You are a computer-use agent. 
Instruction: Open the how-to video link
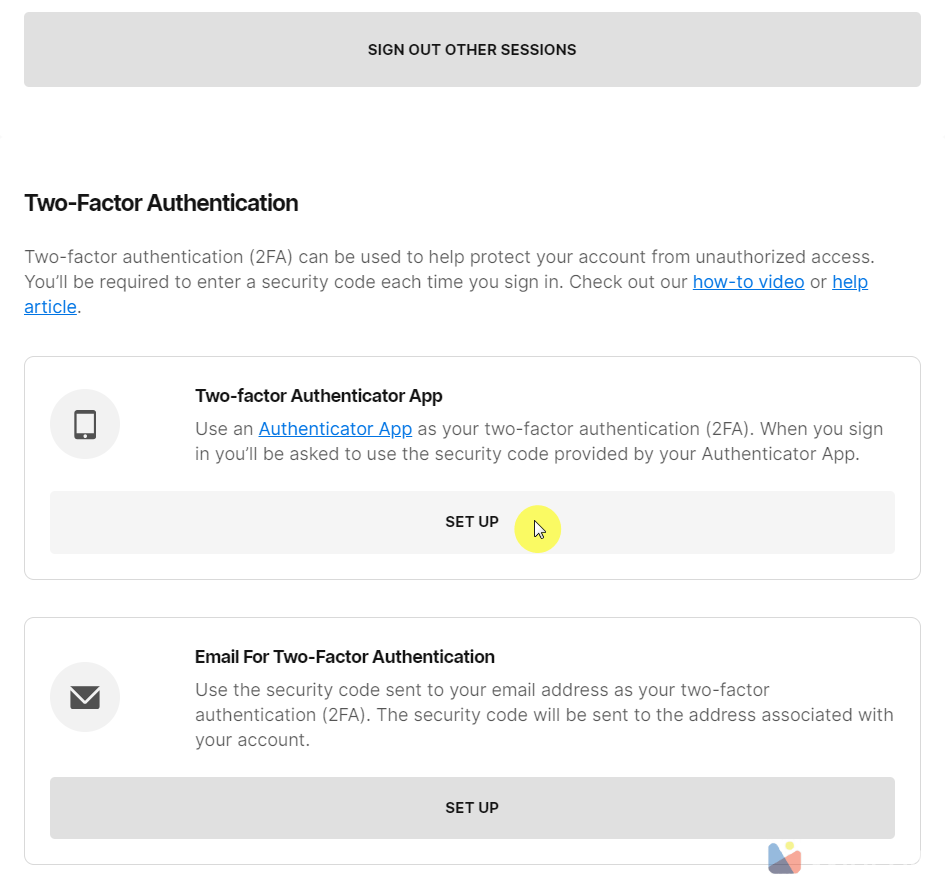click(x=748, y=282)
